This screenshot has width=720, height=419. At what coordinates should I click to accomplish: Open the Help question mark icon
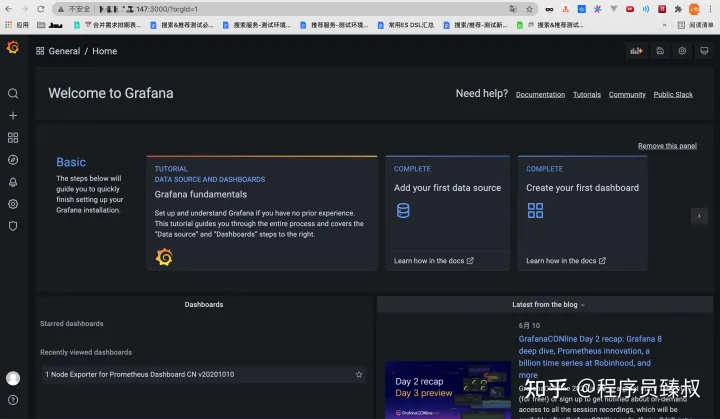pyautogui.click(x=13, y=400)
